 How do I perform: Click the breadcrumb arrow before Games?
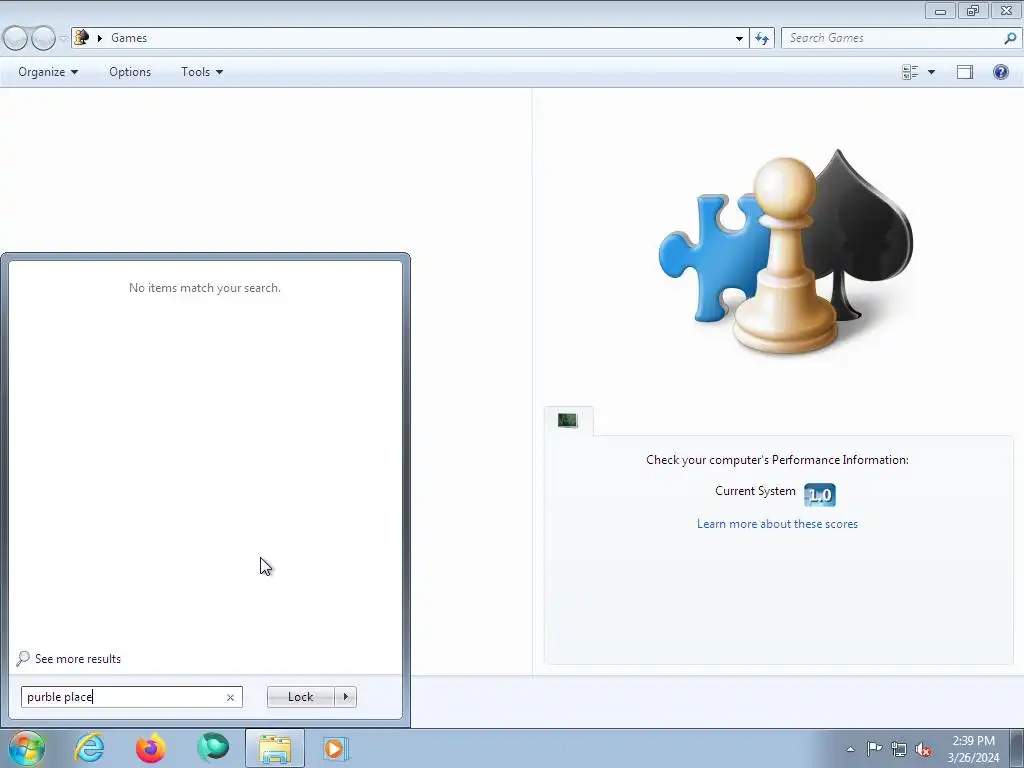(x=99, y=38)
